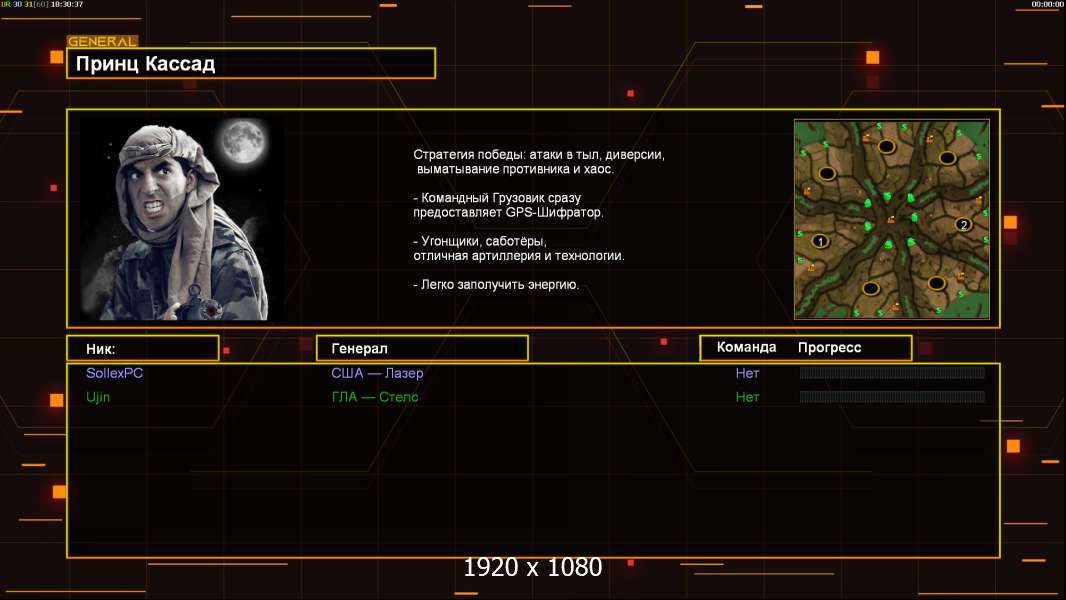Select the GENERAL tab label

[x=102, y=42]
